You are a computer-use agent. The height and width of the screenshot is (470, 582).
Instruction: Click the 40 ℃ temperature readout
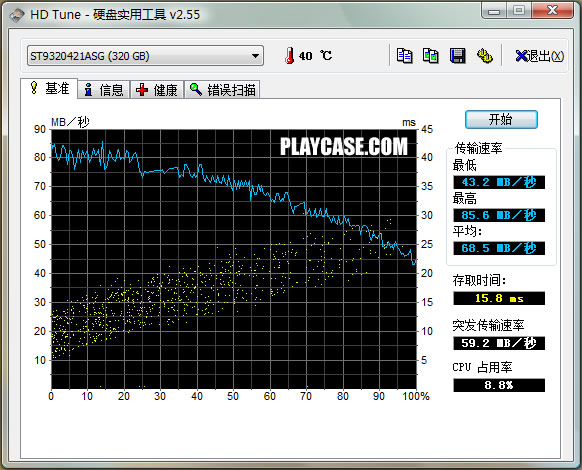coord(314,56)
